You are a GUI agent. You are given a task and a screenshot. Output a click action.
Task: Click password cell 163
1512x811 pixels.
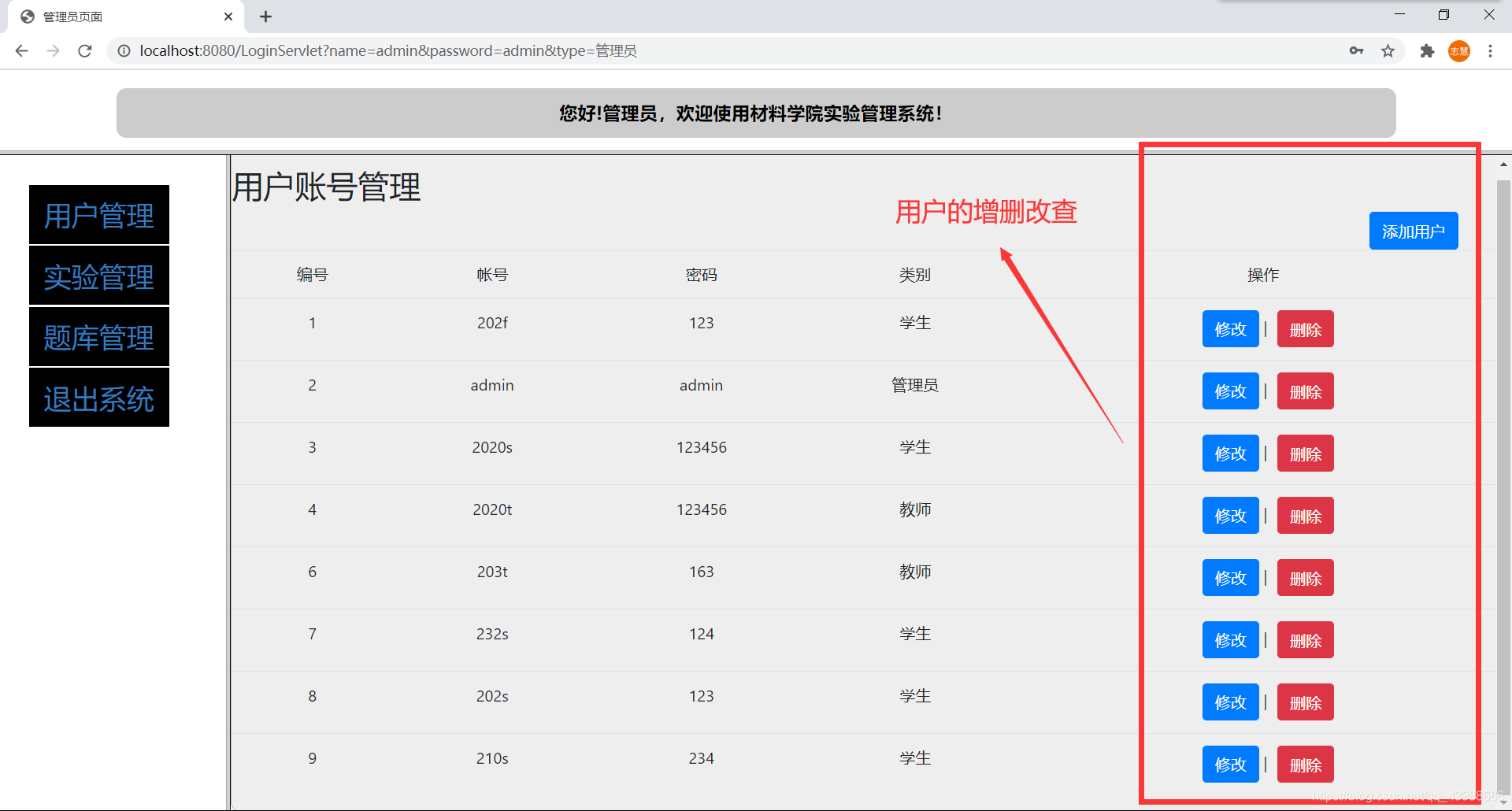click(x=701, y=572)
